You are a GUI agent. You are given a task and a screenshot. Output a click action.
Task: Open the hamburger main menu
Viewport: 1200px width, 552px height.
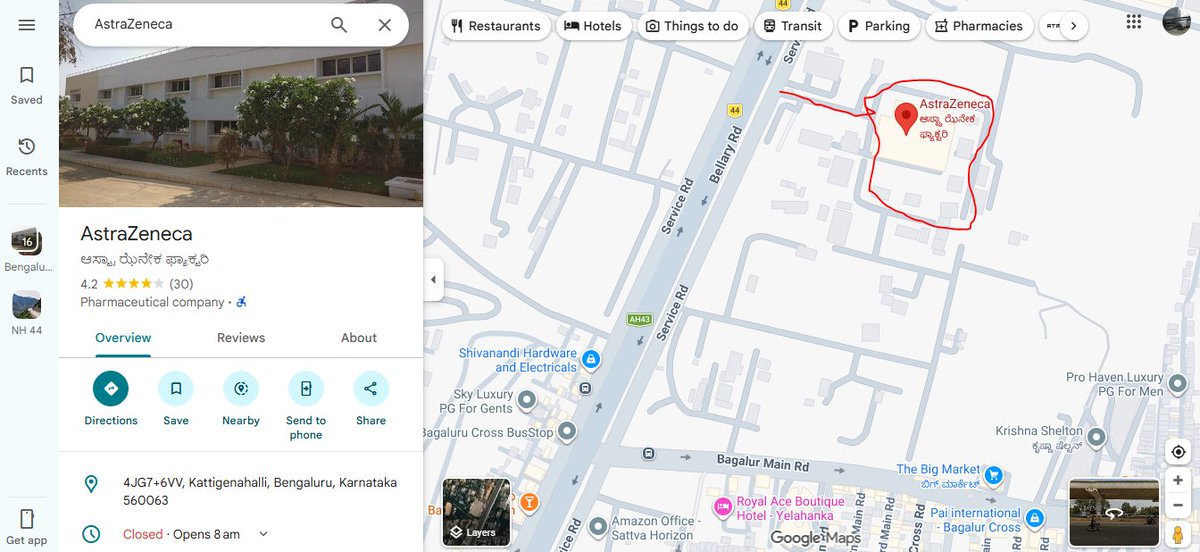point(27,25)
